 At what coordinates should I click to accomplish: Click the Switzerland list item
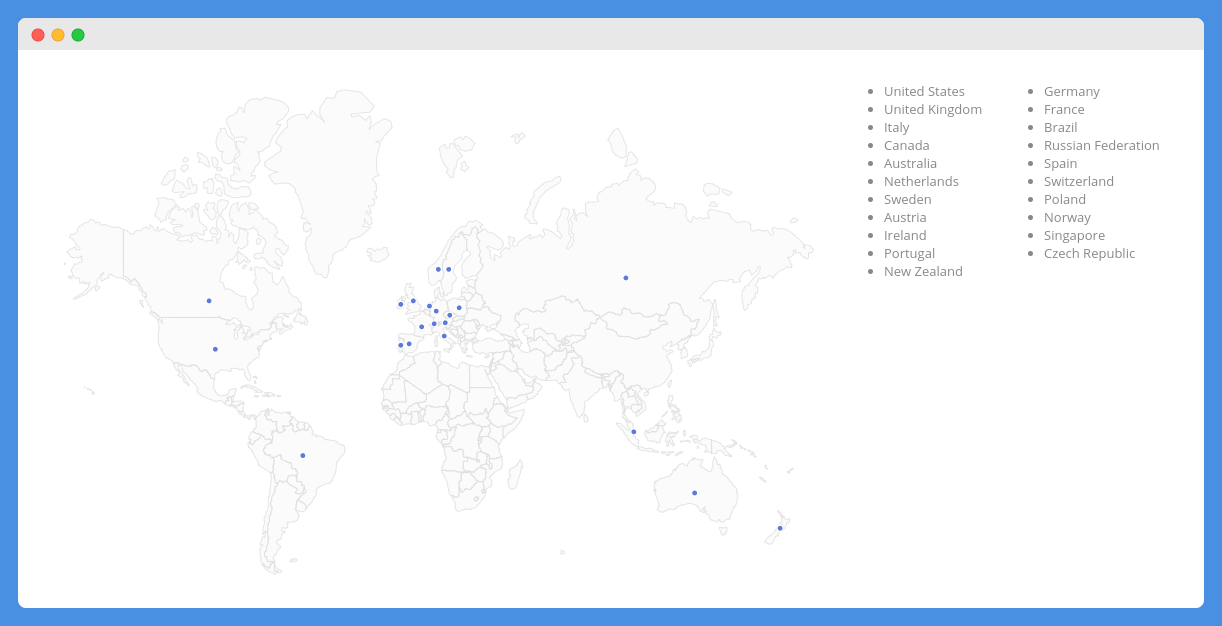[x=1078, y=181]
